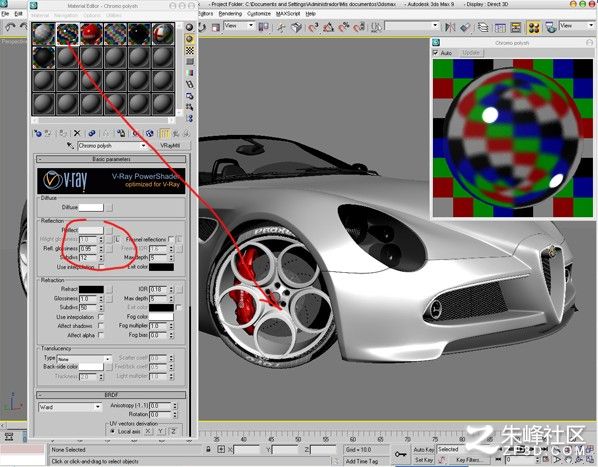Click Reset Map/Material X icon
The width and height of the screenshot is (598, 467).
coord(77,133)
